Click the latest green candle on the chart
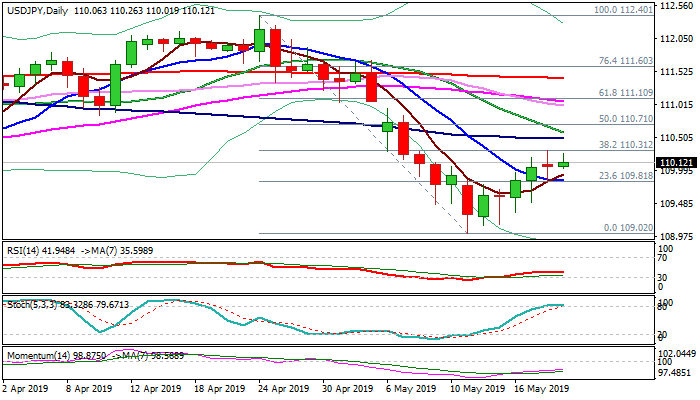Viewport: 700px width, 400px height. tap(563, 164)
